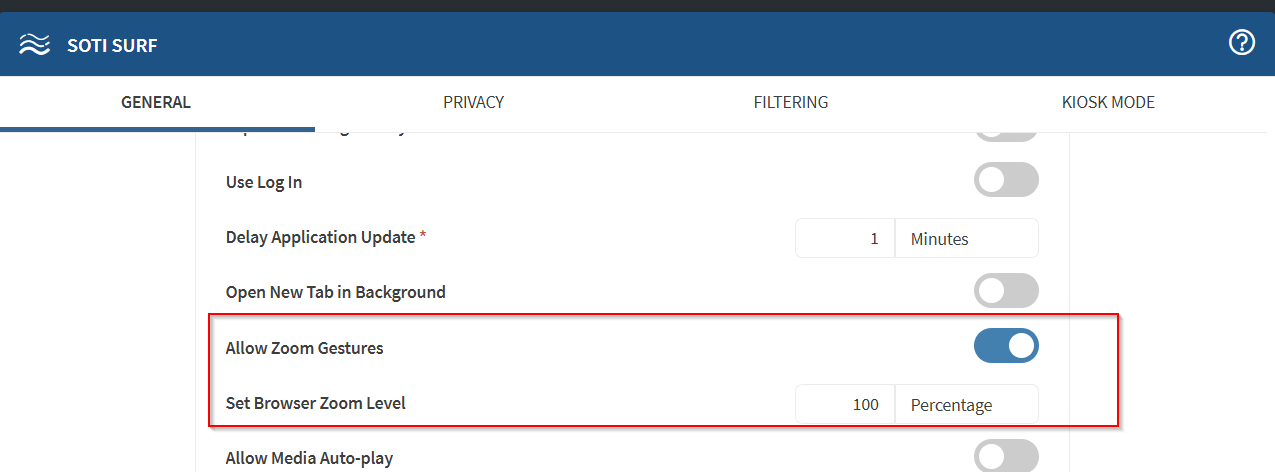The width and height of the screenshot is (1275, 472).
Task: Turn on Open New Tab in Background
Action: 1006,291
